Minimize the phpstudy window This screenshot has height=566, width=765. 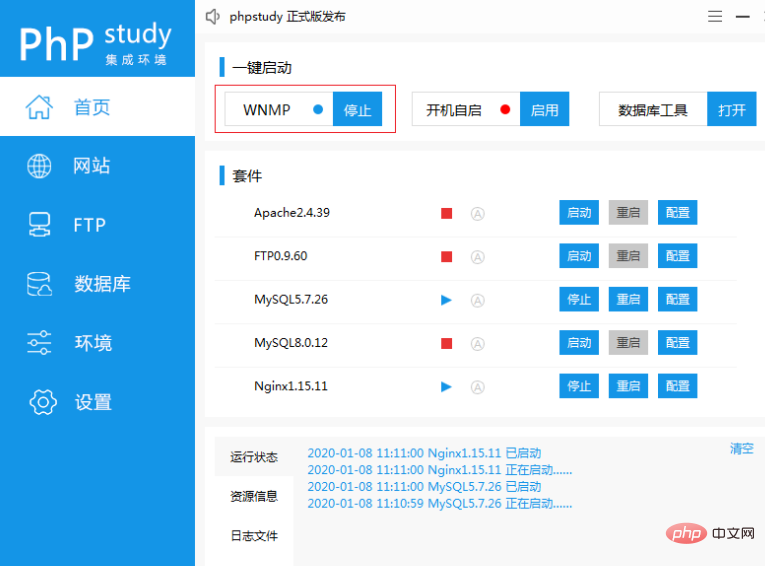(743, 17)
